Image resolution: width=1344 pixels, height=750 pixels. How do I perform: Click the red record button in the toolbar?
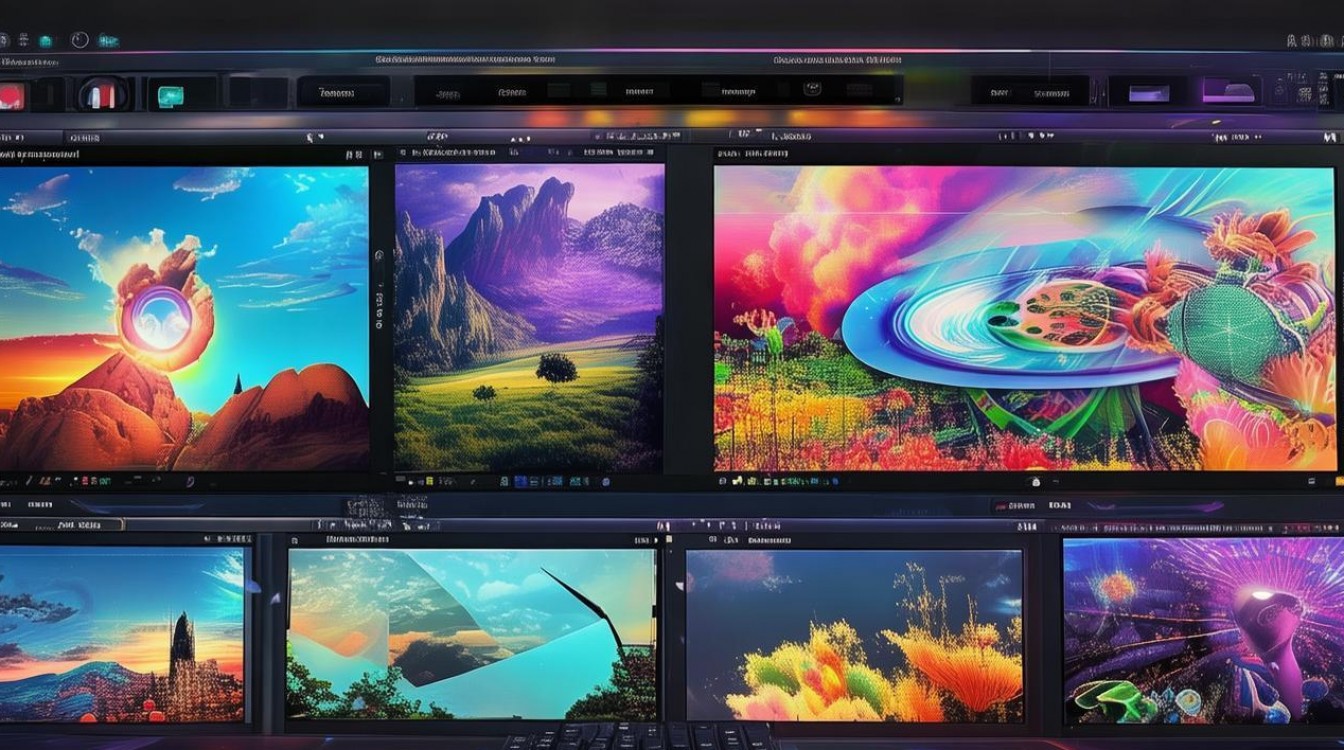tap(11, 96)
